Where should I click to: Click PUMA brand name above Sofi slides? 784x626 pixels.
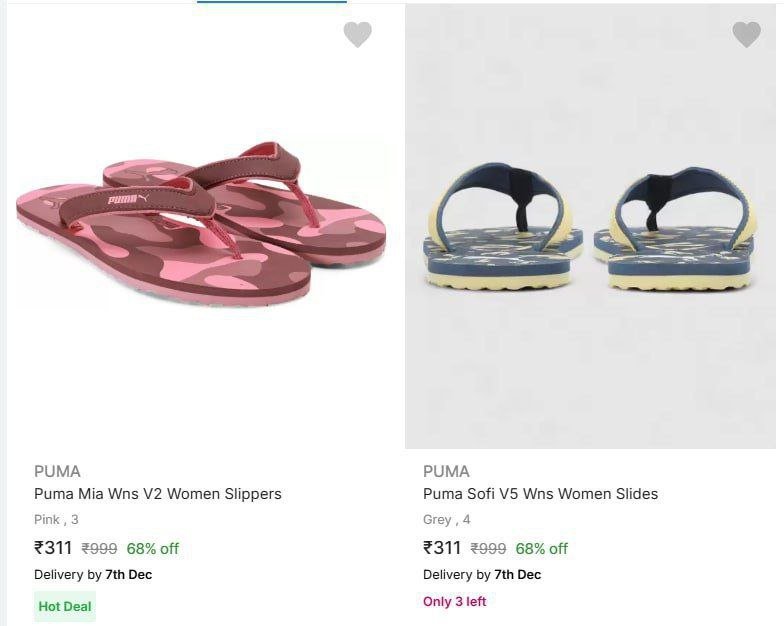click(x=446, y=471)
